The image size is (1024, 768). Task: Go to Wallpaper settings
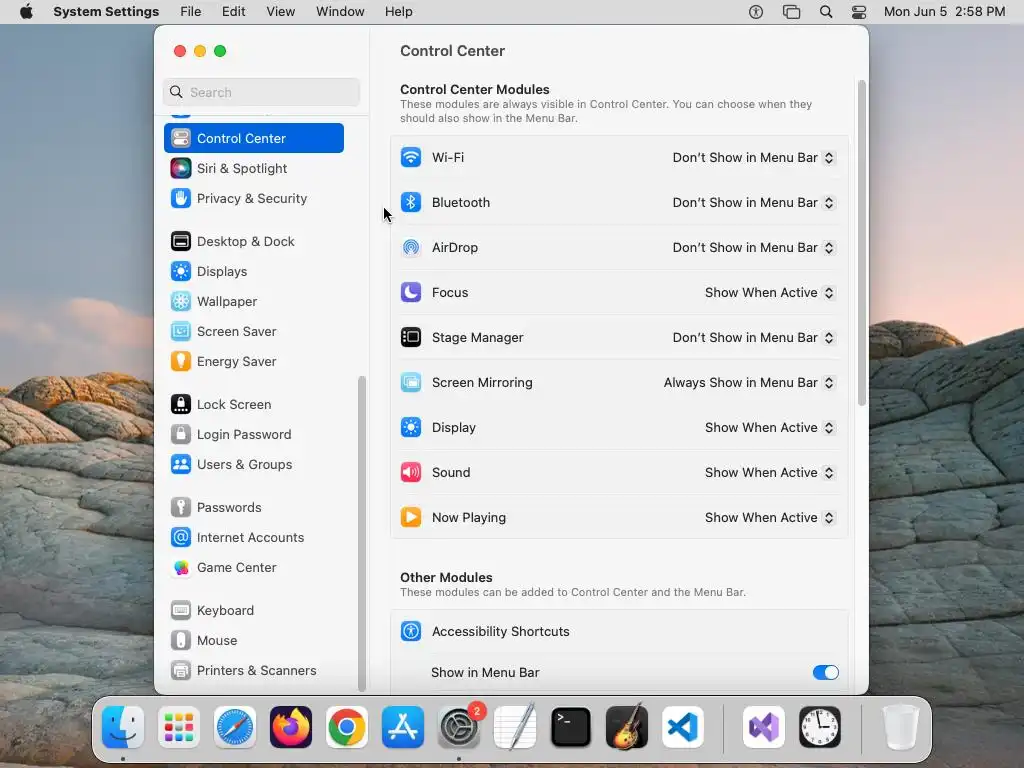pos(253,302)
